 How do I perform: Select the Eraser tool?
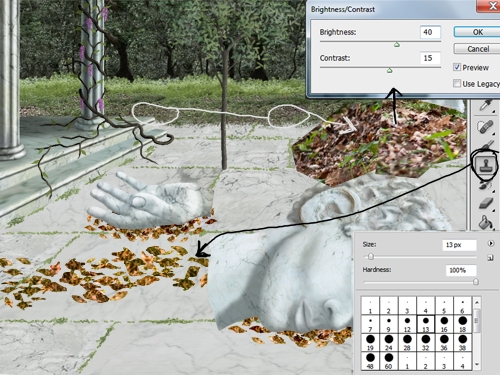pos(486,203)
